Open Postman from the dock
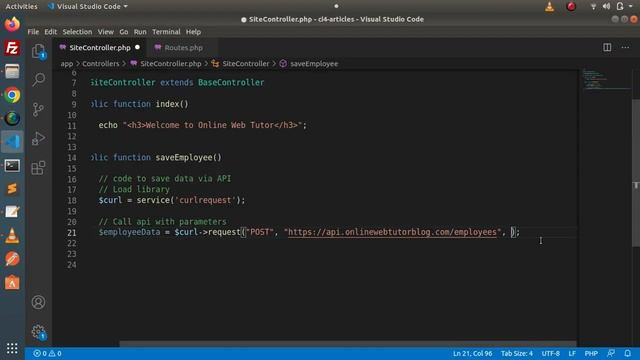This screenshot has height=360, width=640. point(12,259)
